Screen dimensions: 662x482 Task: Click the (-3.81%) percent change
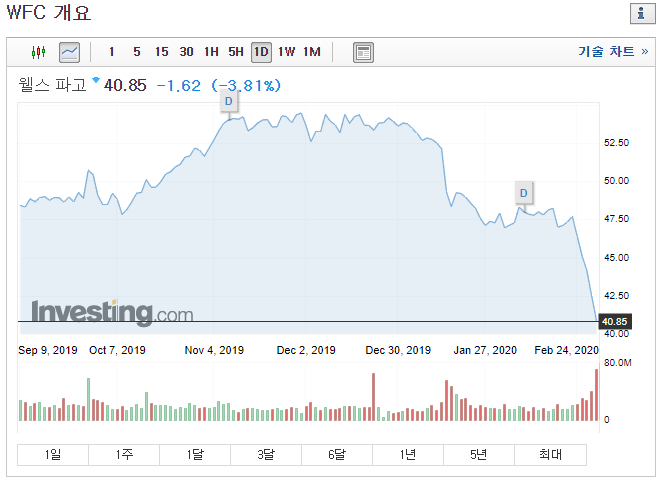(246, 86)
